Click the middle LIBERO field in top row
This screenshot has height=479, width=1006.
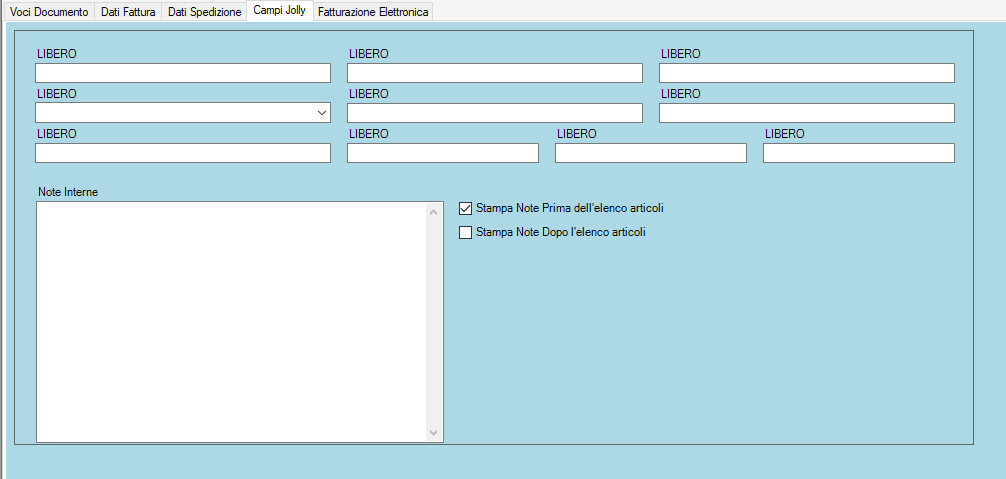pos(495,73)
